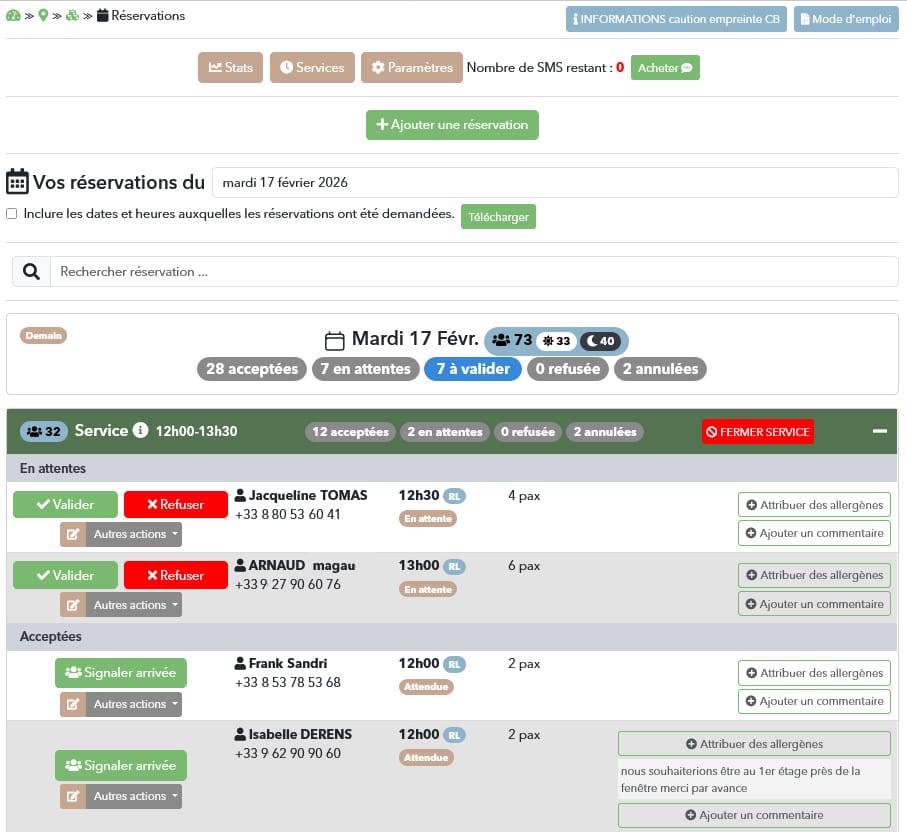Click the magnifying glass search icon
Image resolution: width=907 pixels, height=832 pixels.
(31, 272)
